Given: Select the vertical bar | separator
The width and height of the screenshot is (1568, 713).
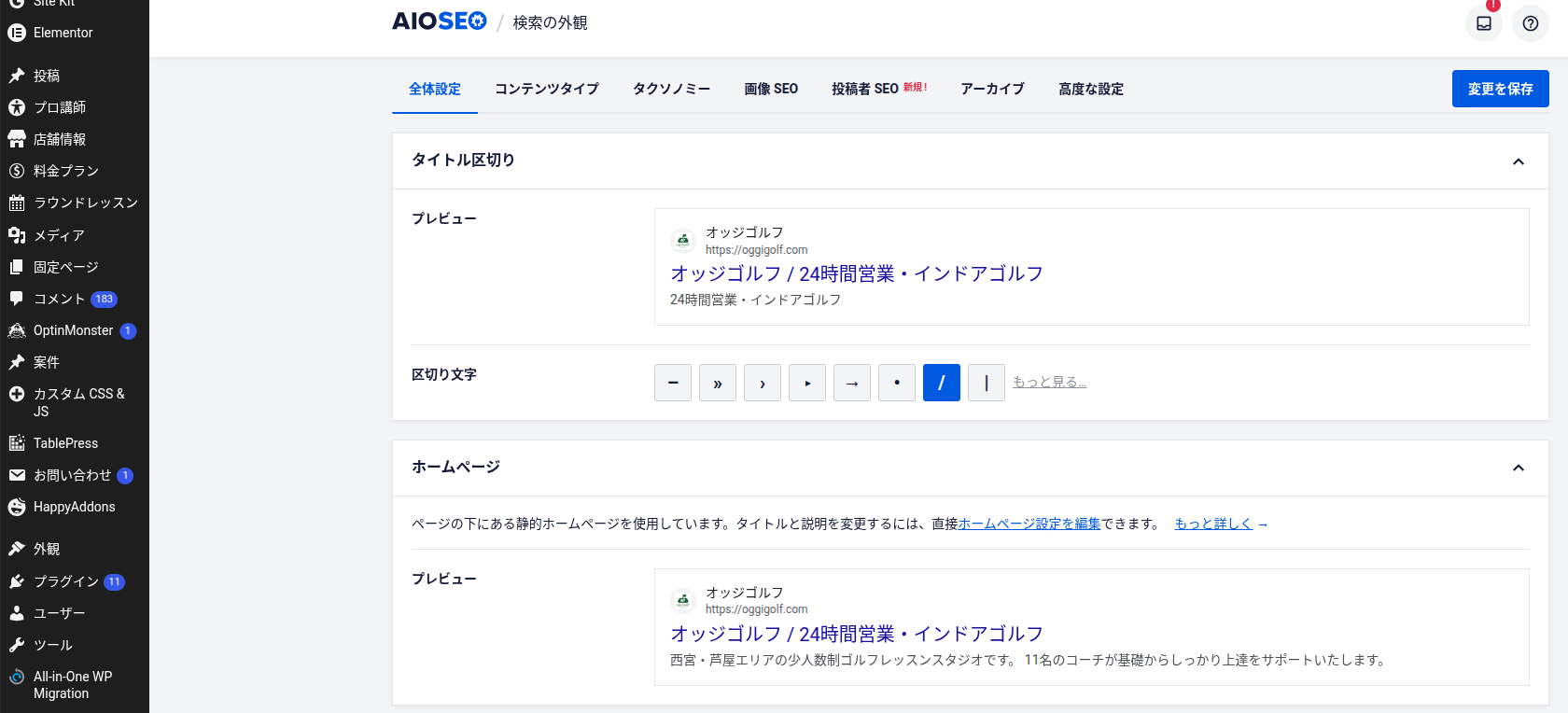Looking at the screenshot, I should (987, 383).
